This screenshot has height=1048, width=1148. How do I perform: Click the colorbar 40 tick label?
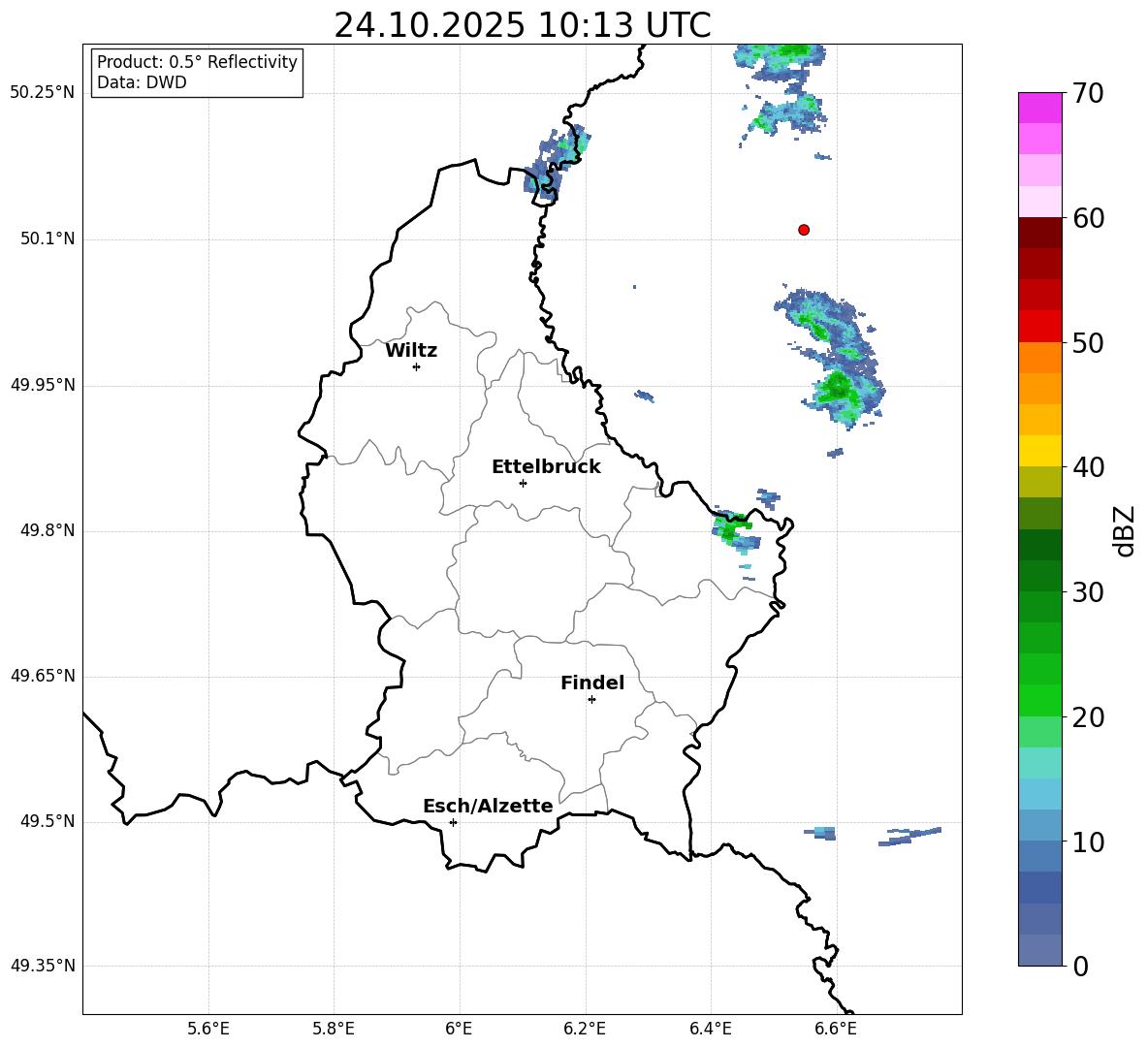[1088, 467]
